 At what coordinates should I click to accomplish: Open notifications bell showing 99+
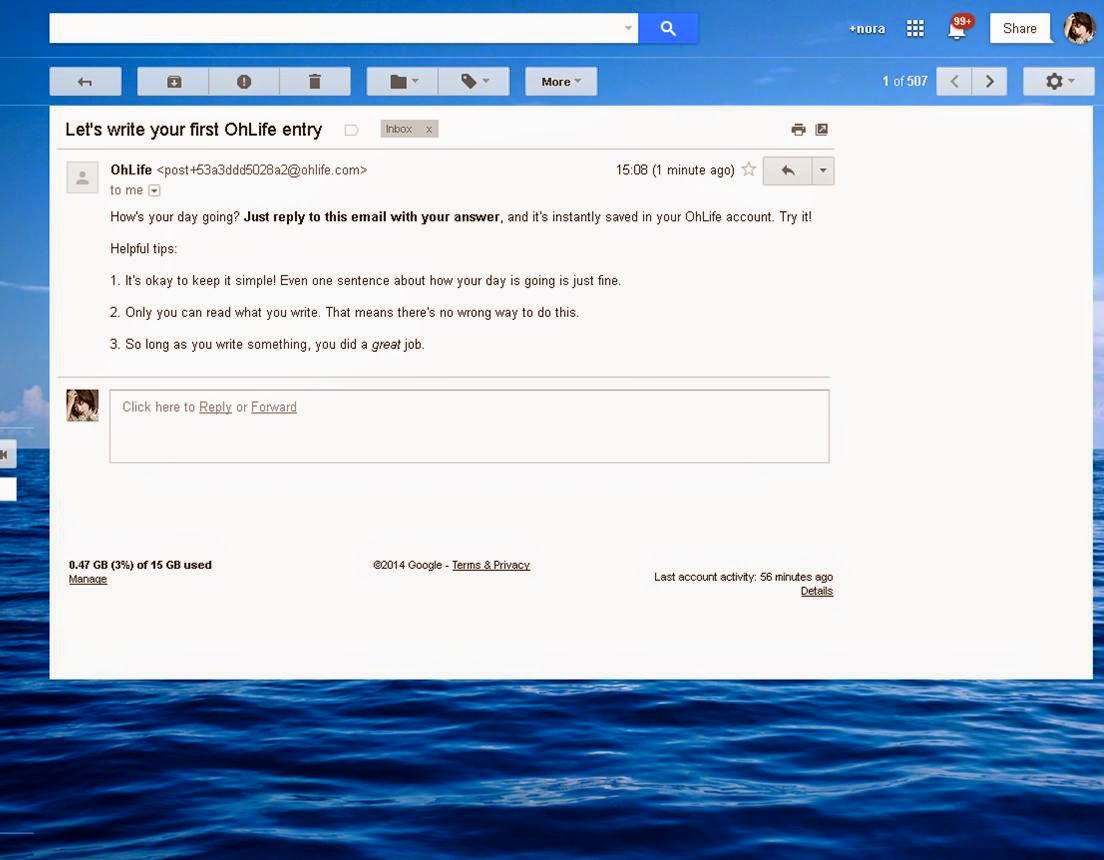(x=958, y=28)
